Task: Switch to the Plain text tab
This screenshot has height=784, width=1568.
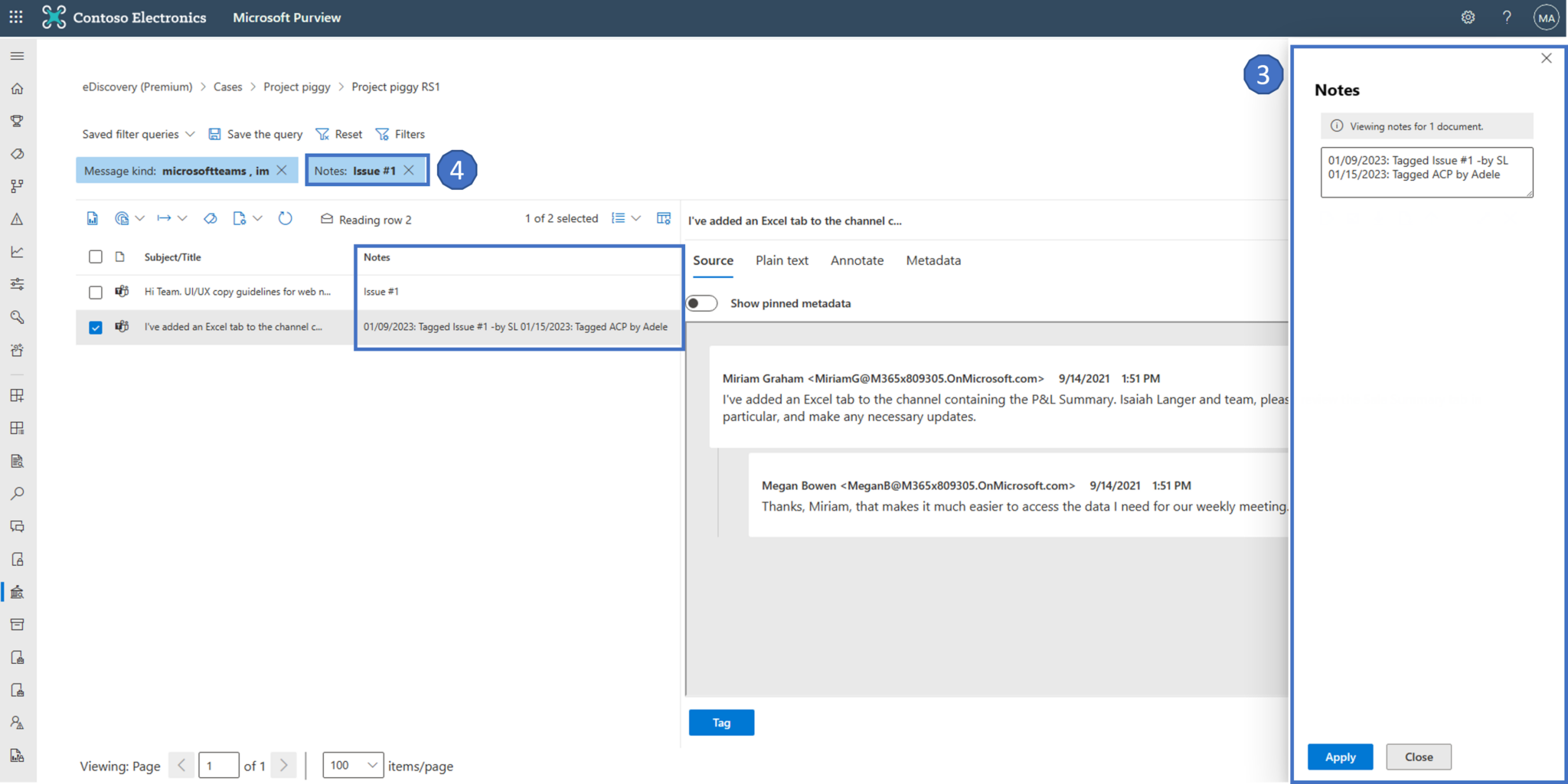Action: click(x=782, y=260)
